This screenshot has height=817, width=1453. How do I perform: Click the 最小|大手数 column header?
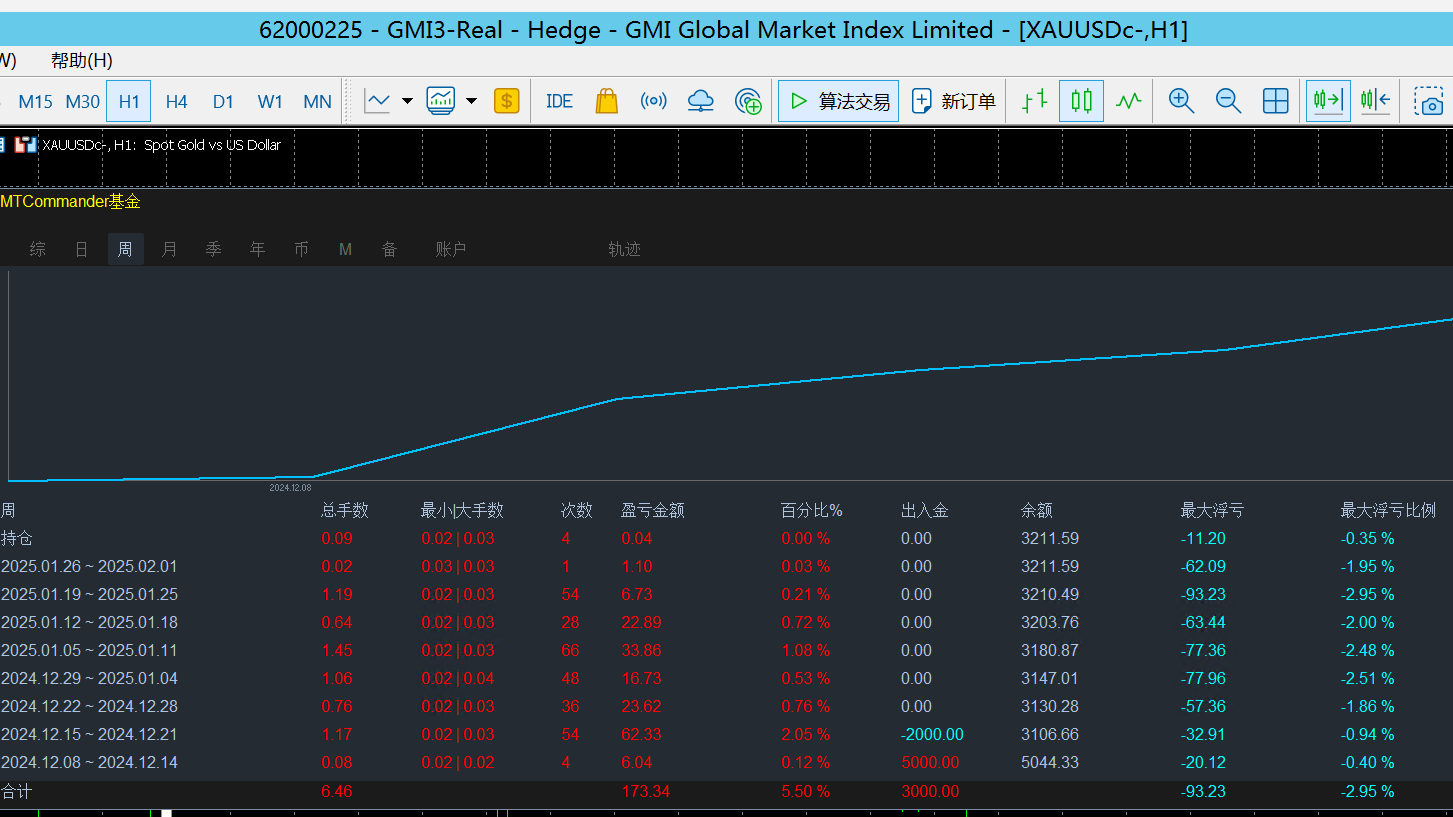click(x=462, y=510)
